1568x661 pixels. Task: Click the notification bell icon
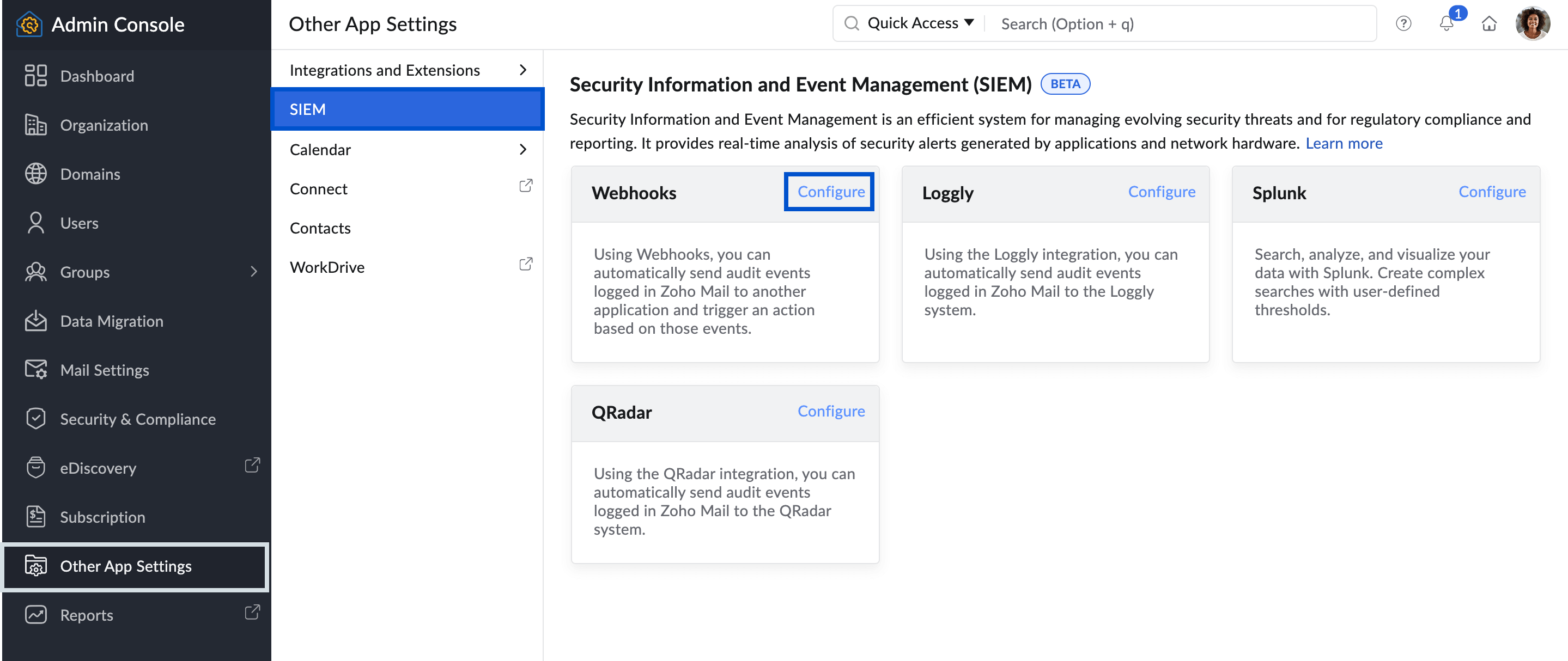[1447, 22]
